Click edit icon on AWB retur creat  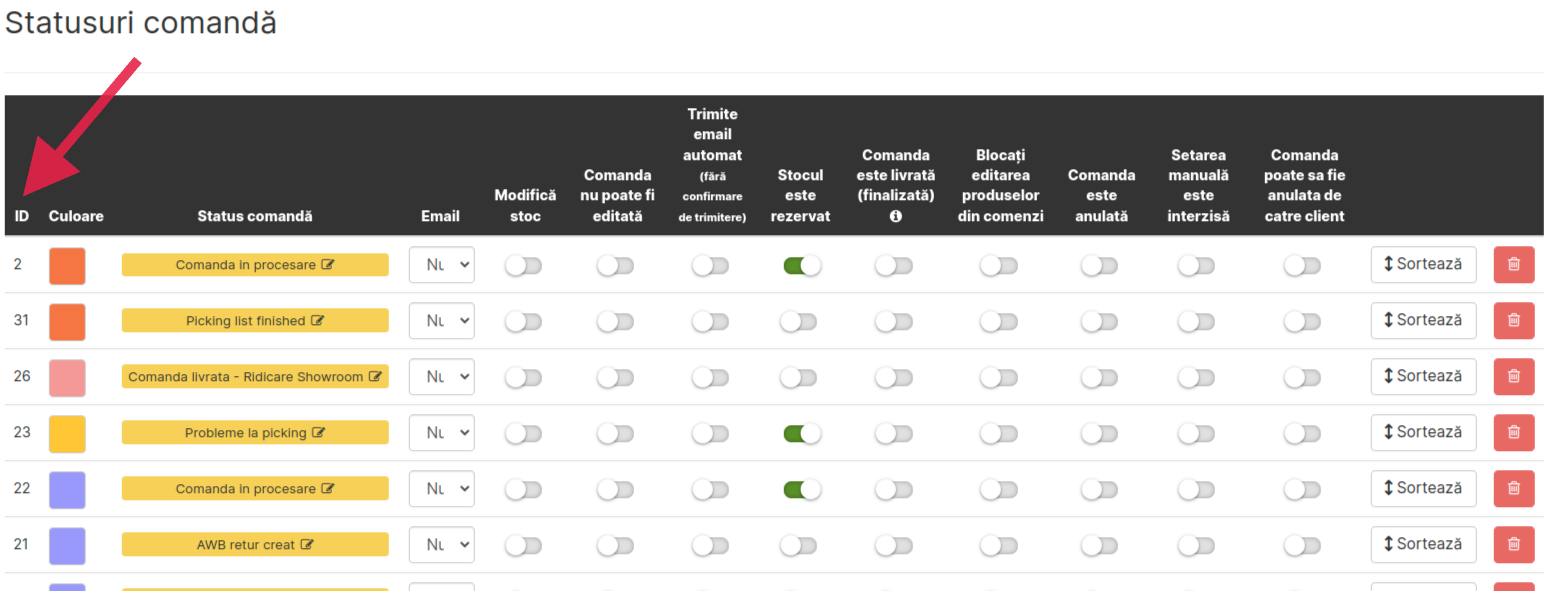pos(307,545)
